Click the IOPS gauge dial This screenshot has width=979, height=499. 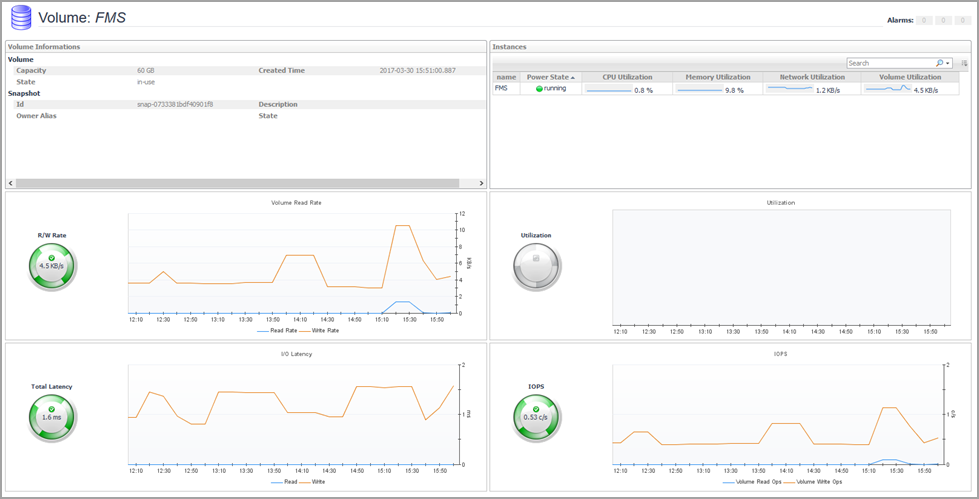537,417
